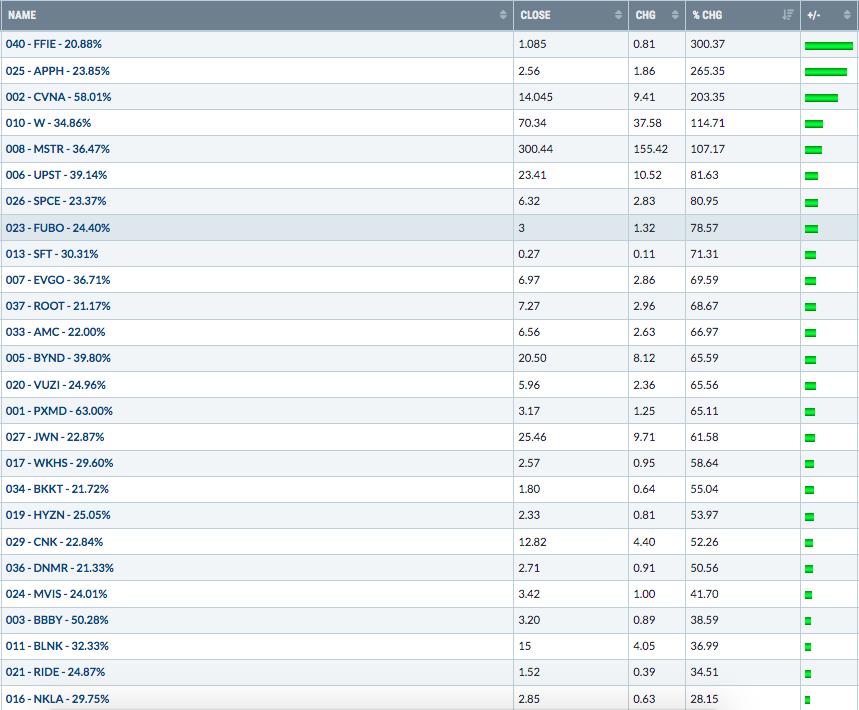Open the 002 - CVNA - 58.01% link
This screenshot has width=859, height=710.
coord(59,97)
